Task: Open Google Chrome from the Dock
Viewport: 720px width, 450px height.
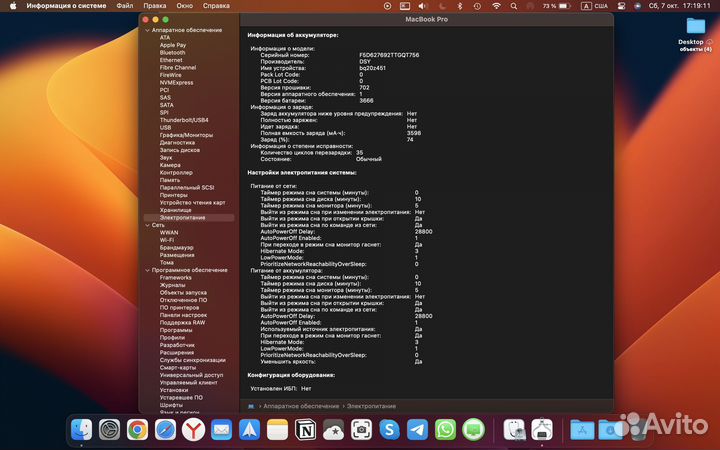Action: 138,430
